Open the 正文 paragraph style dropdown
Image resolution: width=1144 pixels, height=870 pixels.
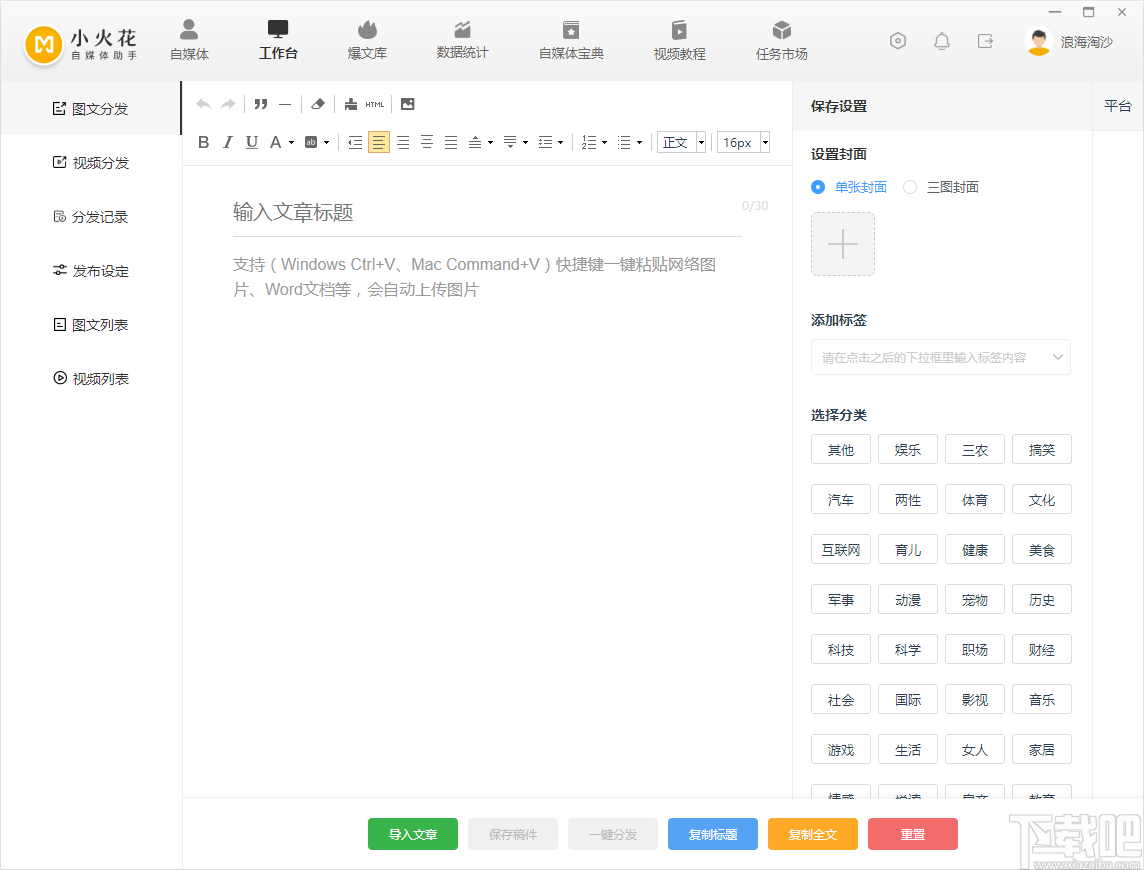coord(681,142)
